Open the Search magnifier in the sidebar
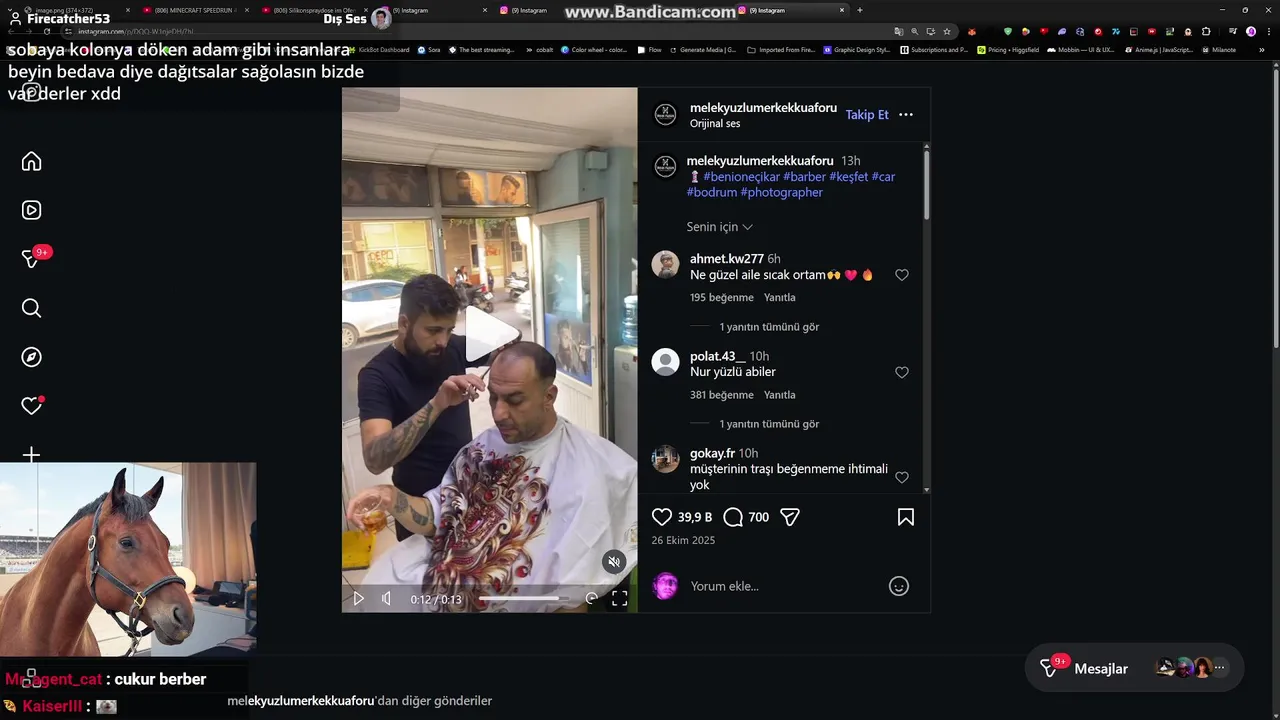The height and width of the screenshot is (720, 1280). point(31,308)
